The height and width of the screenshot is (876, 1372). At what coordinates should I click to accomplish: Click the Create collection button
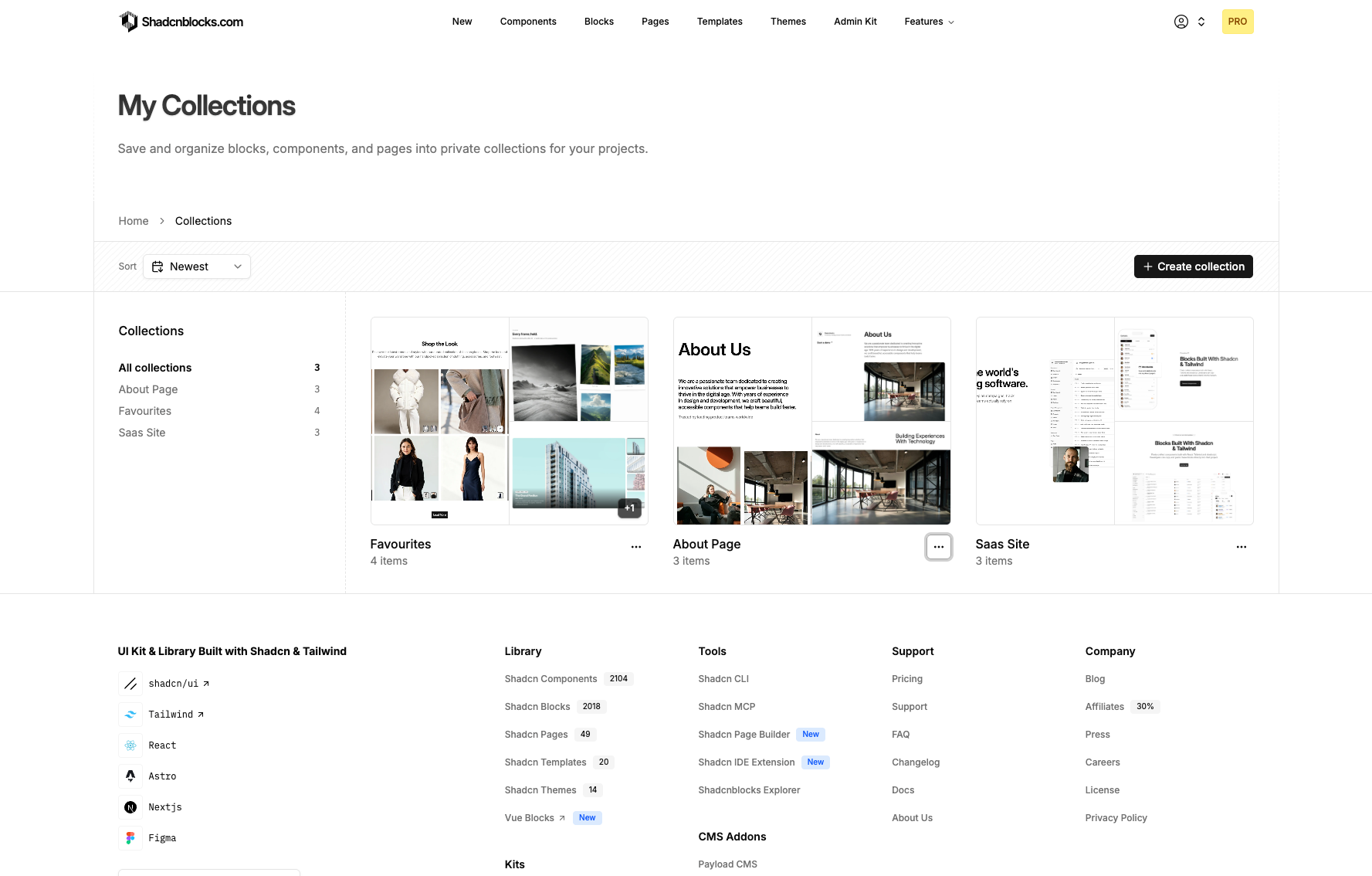pos(1194,267)
